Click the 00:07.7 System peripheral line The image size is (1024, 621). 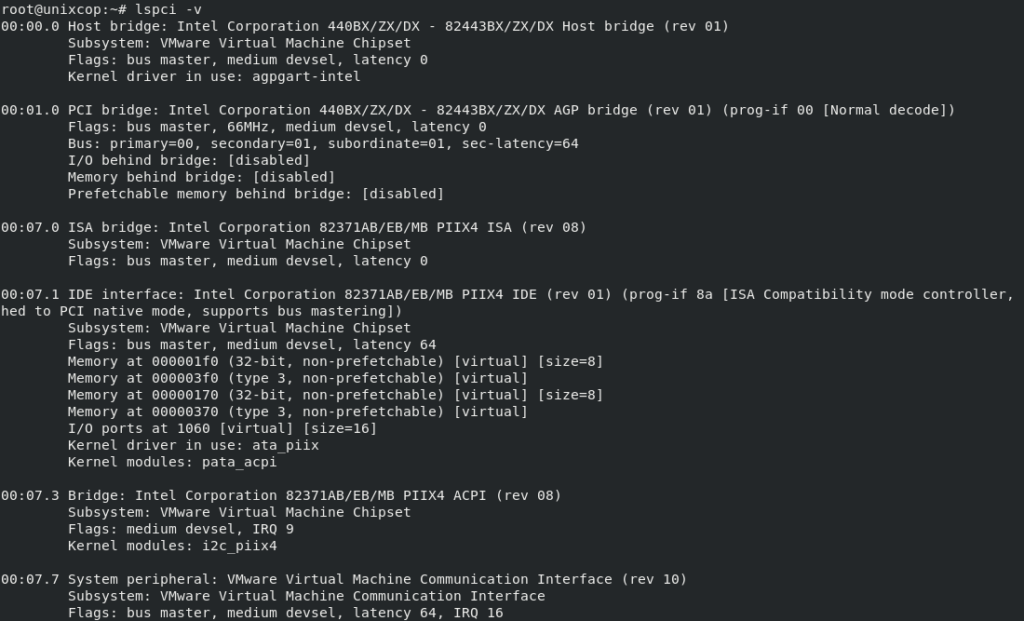pos(344,580)
